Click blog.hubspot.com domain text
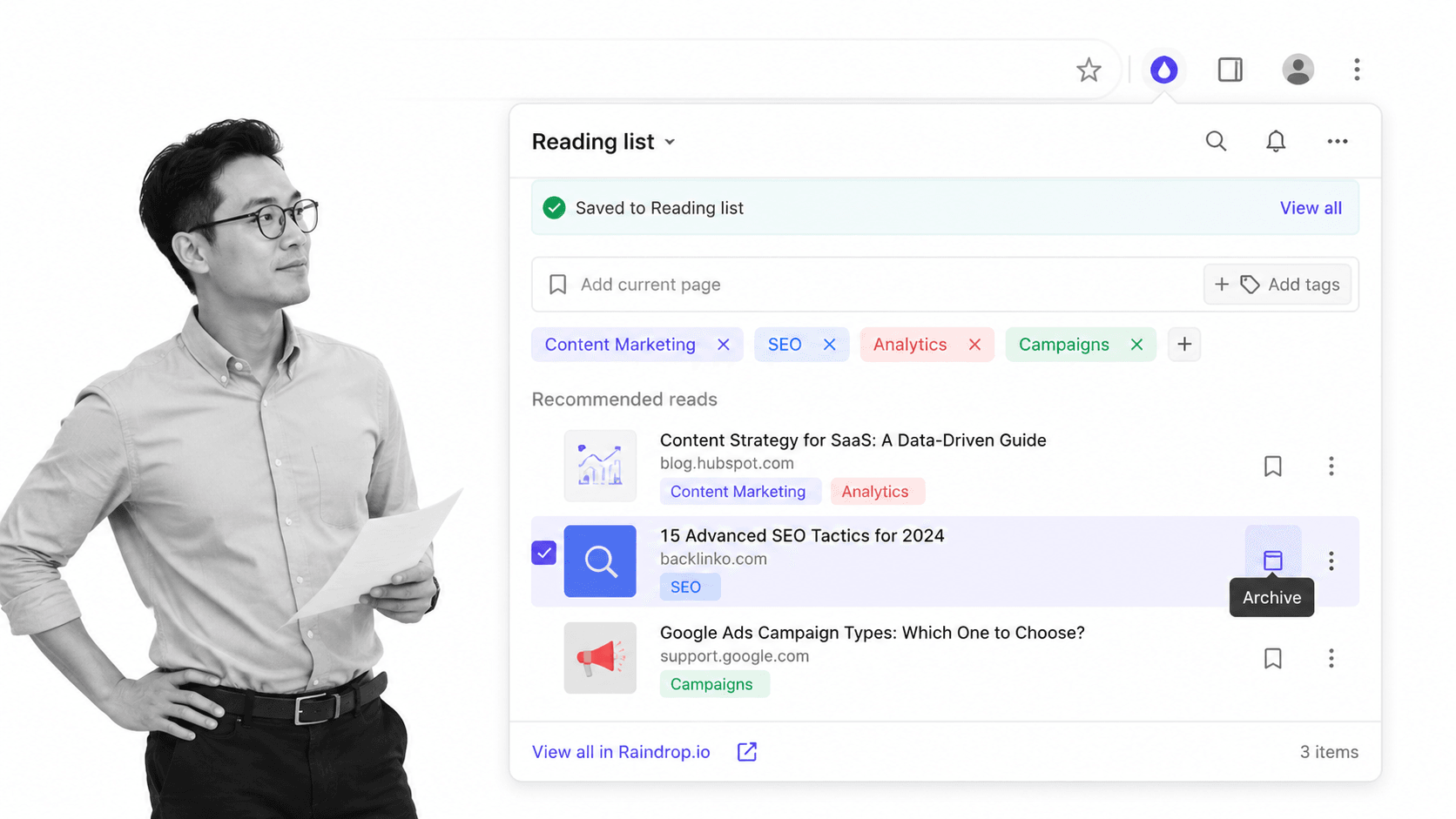The width and height of the screenshot is (1456, 819). tap(727, 464)
